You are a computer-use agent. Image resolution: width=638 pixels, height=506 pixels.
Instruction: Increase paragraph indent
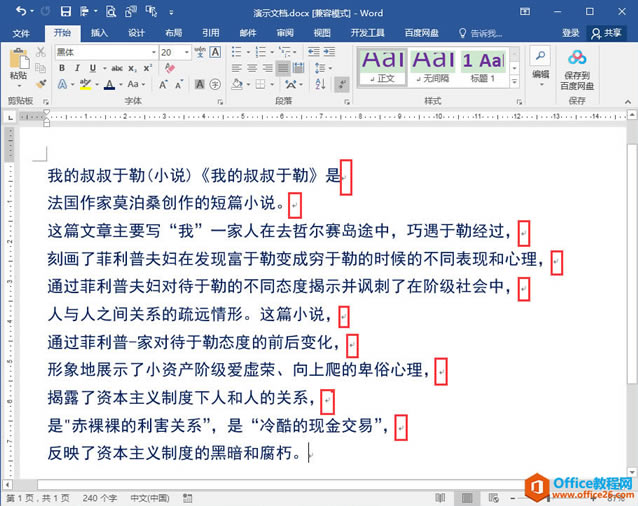329,52
